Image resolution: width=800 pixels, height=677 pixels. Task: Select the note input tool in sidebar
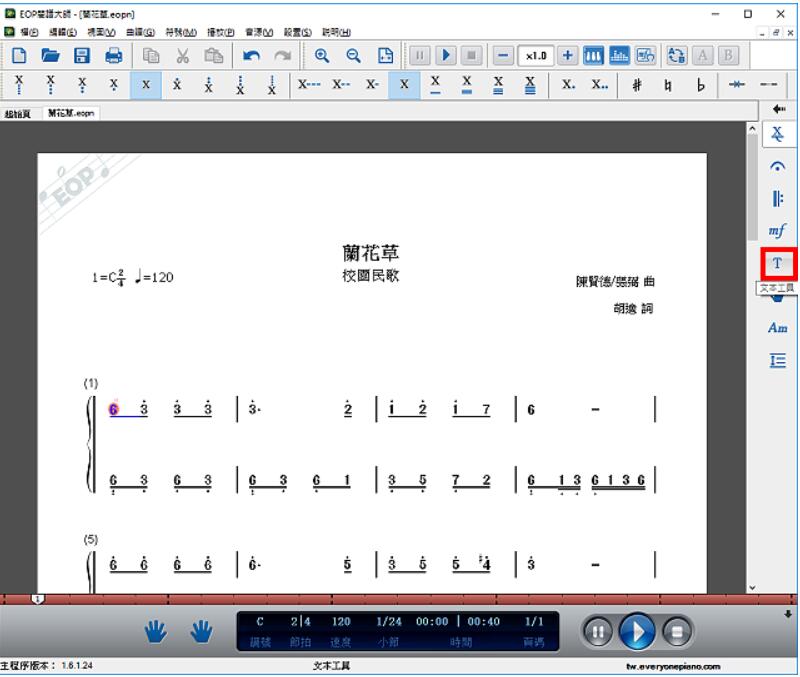777,134
